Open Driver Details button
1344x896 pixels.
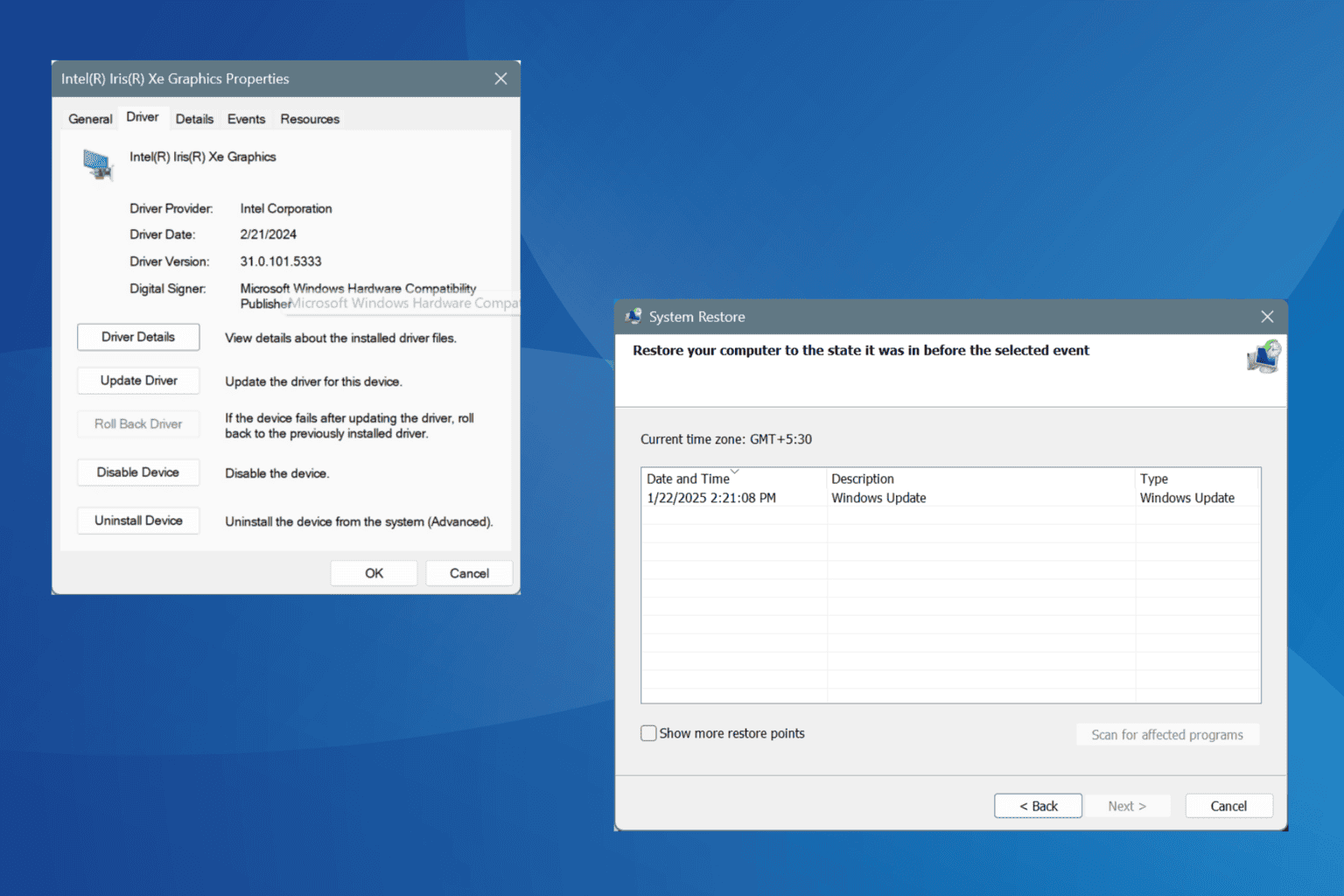coord(138,337)
